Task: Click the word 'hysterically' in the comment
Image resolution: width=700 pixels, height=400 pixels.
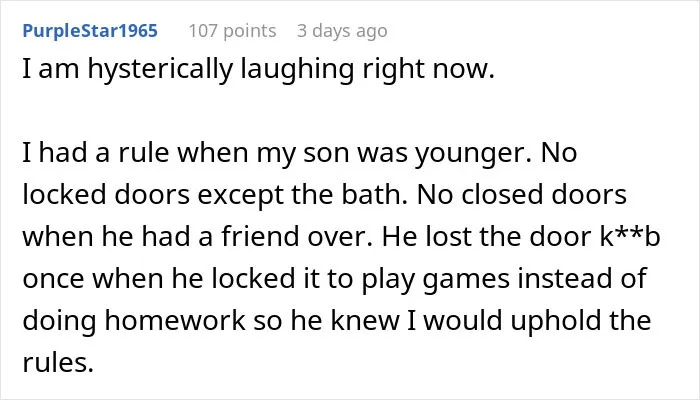Action: click(x=160, y=70)
